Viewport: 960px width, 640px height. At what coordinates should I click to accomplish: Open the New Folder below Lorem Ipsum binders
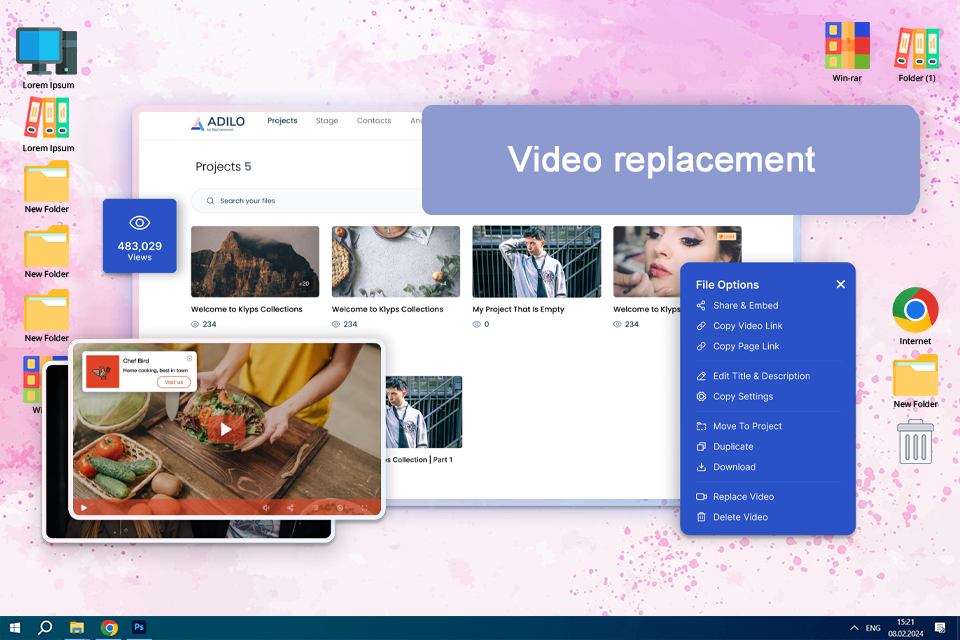click(47, 182)
